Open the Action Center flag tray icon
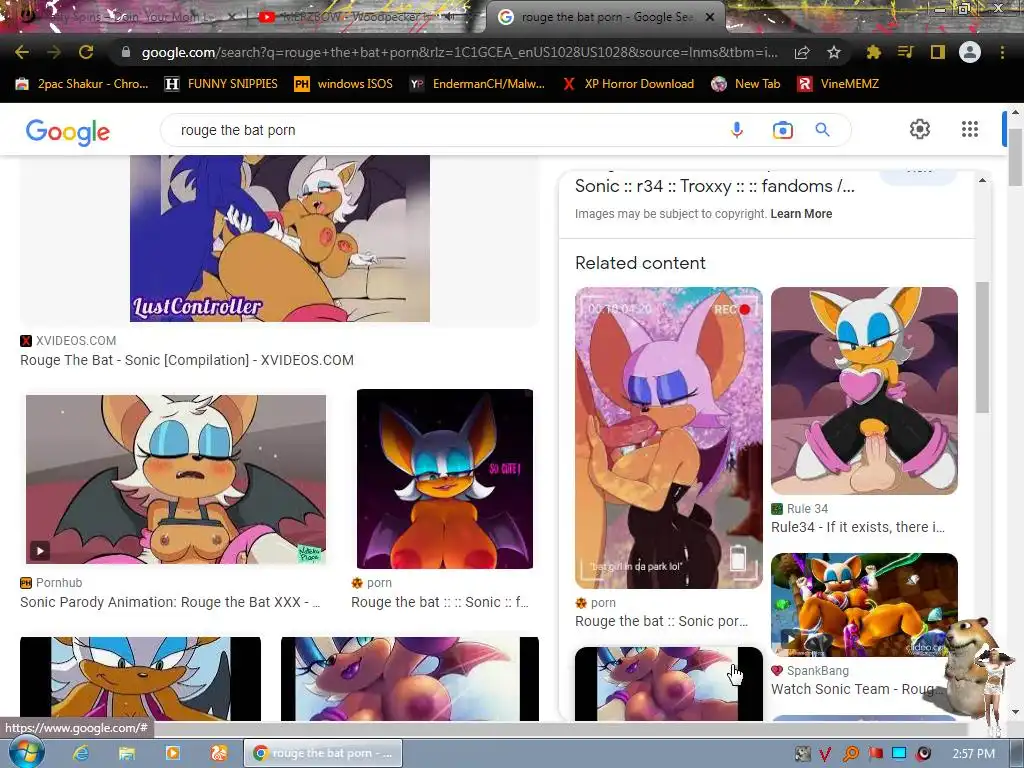 pyautogui.click(x=875, y=754)
